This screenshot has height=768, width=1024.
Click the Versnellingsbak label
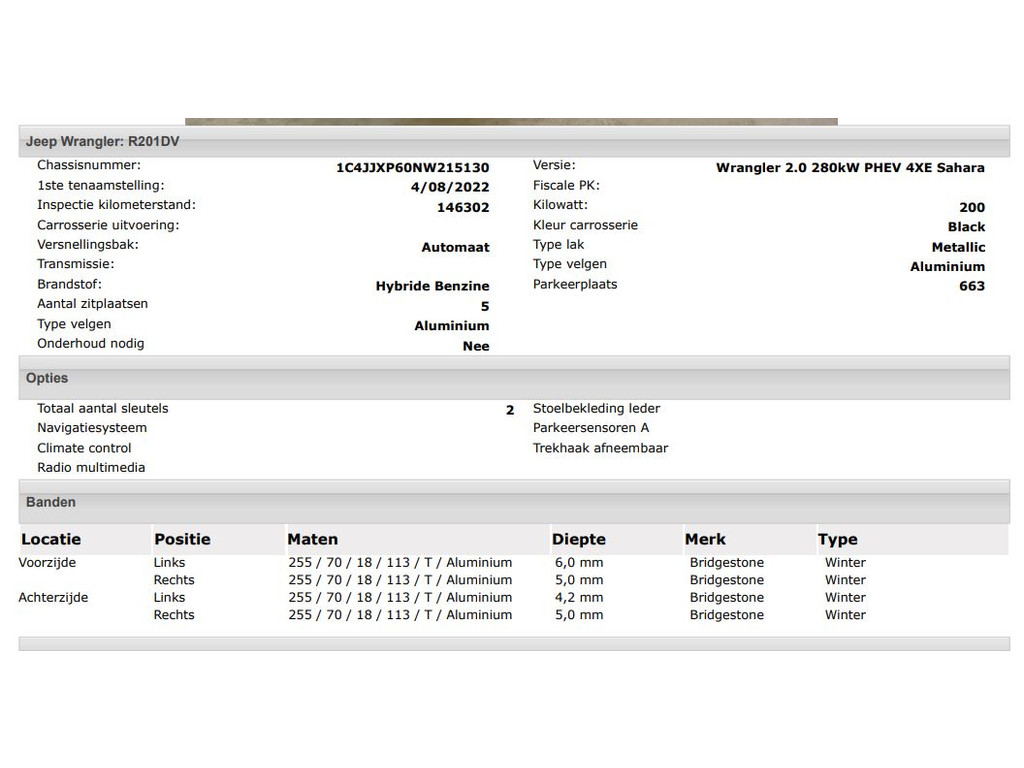pyautogui.click(x=88, y=244)
